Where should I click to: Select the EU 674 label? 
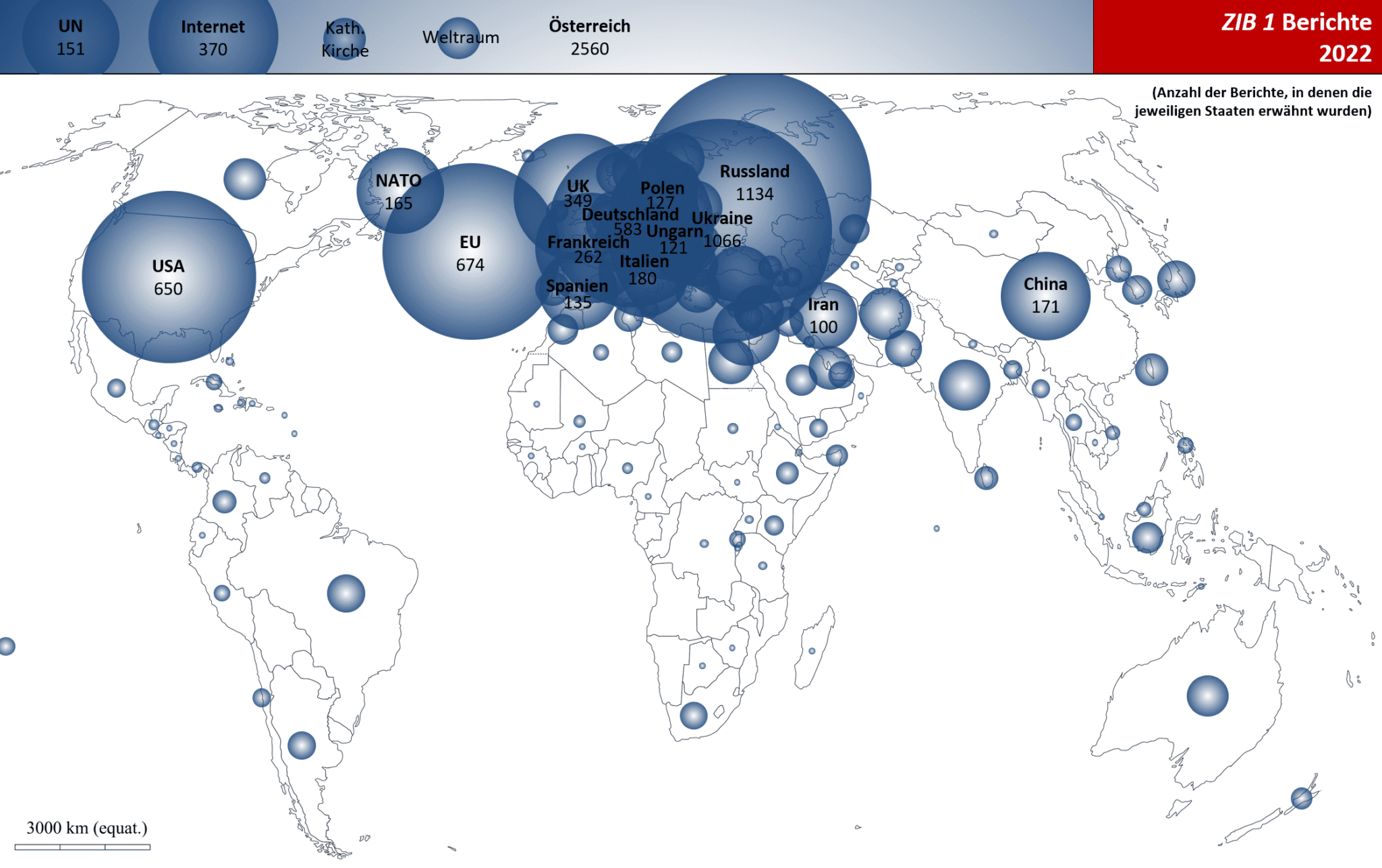pyautogui.click(x=470, y=254)
